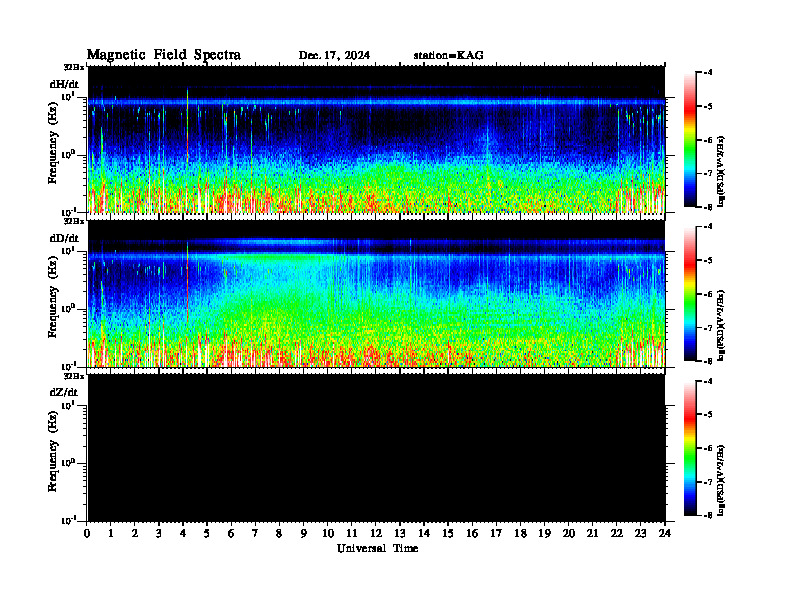Click the PSD units label beside dH/dt color bar
Image resolution: width=792 pixels, height=612 pixels.
click(721, 172)
